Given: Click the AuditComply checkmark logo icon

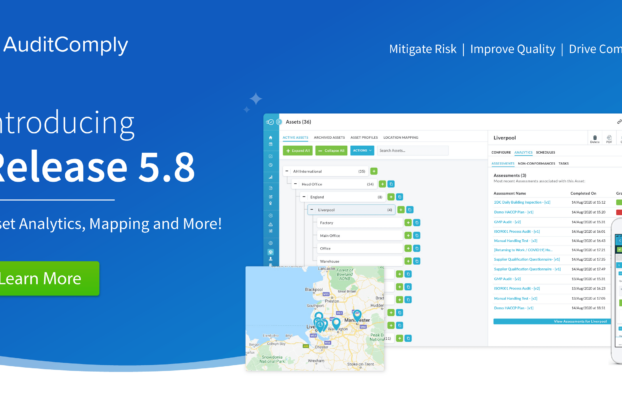Looking at the screenshot, I should pyautogui.click(x=270, y=122).
